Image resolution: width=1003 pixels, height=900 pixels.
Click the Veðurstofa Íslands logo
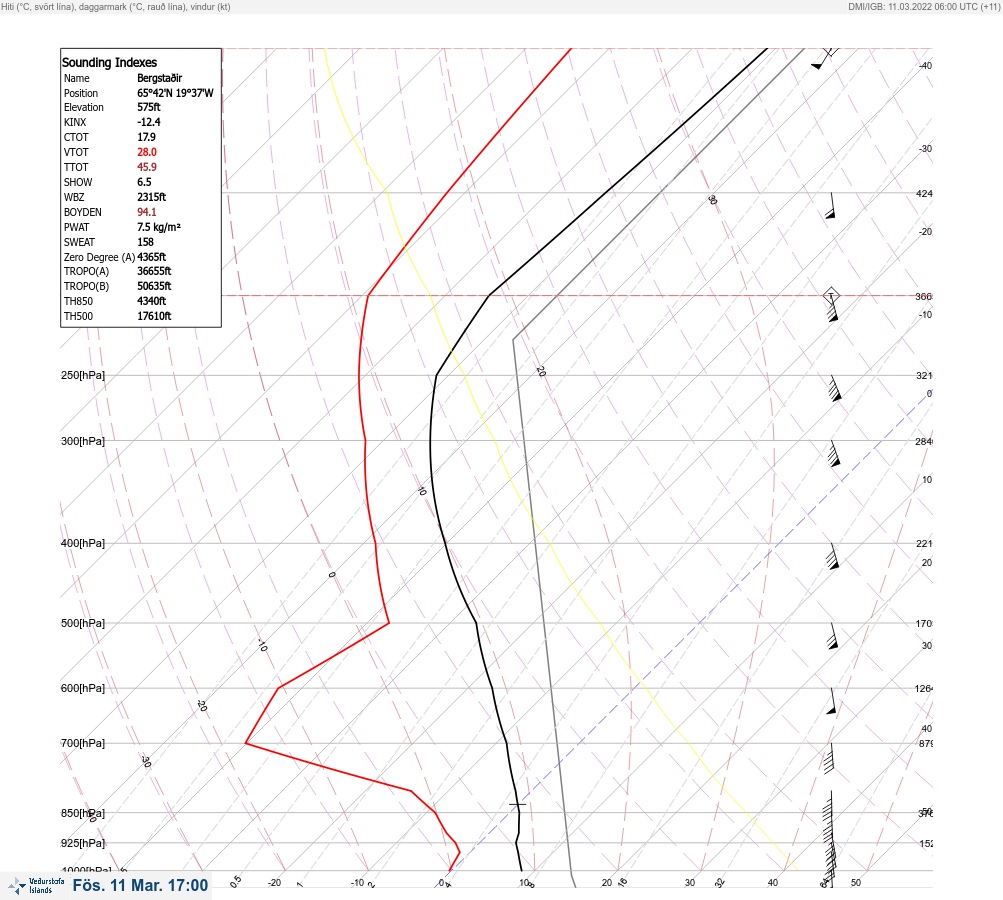coord(35,885)
